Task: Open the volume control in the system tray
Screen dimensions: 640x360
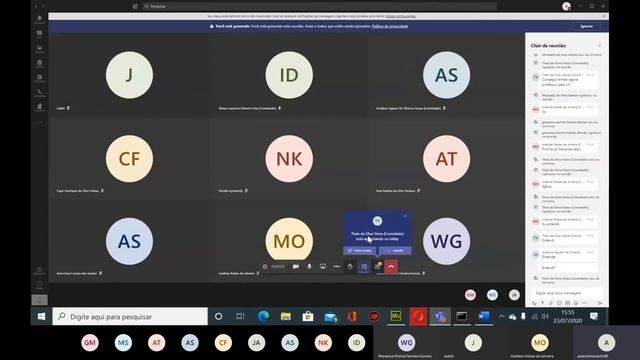Action: [x=545, y=316]
